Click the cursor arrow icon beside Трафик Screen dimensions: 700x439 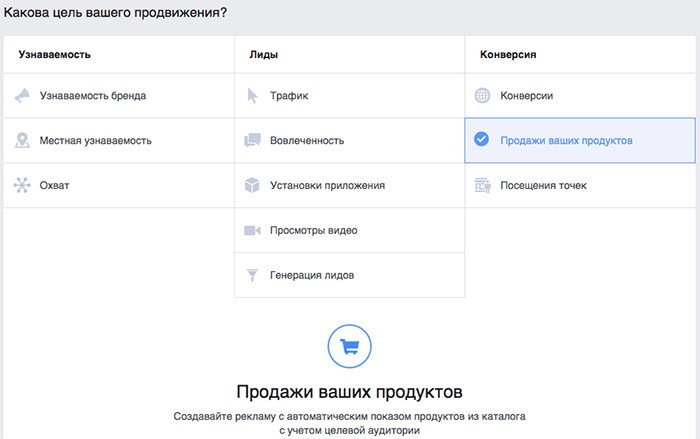coord(252,96)
